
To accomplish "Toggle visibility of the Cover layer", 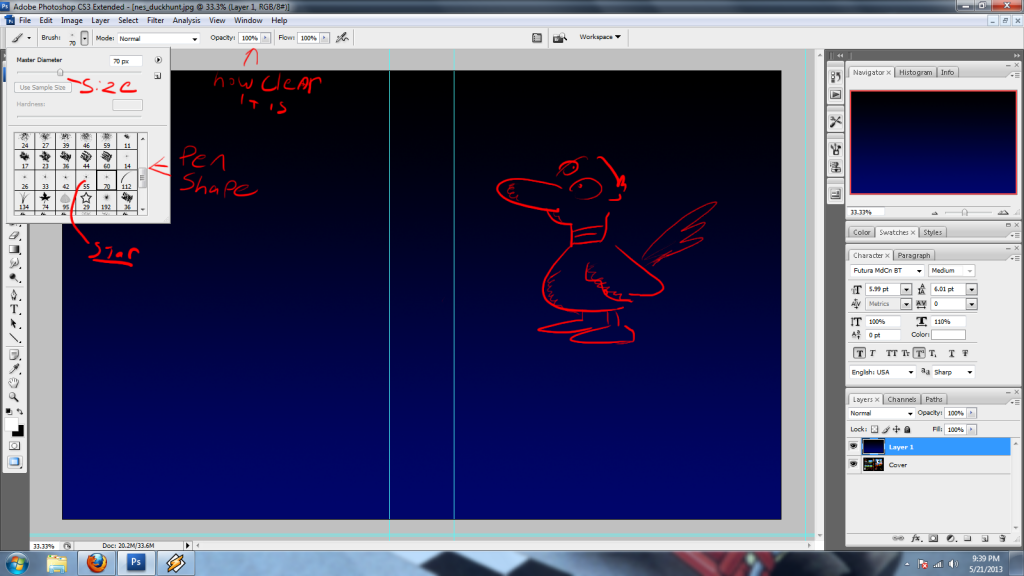I will (853, 464).
